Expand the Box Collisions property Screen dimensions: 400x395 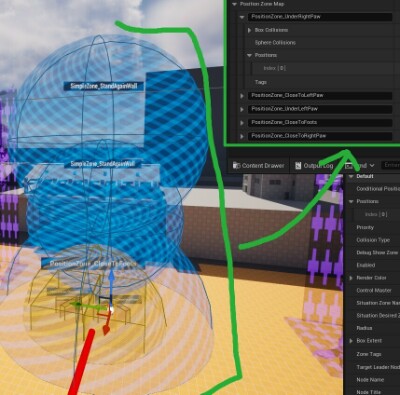[249, 30]
